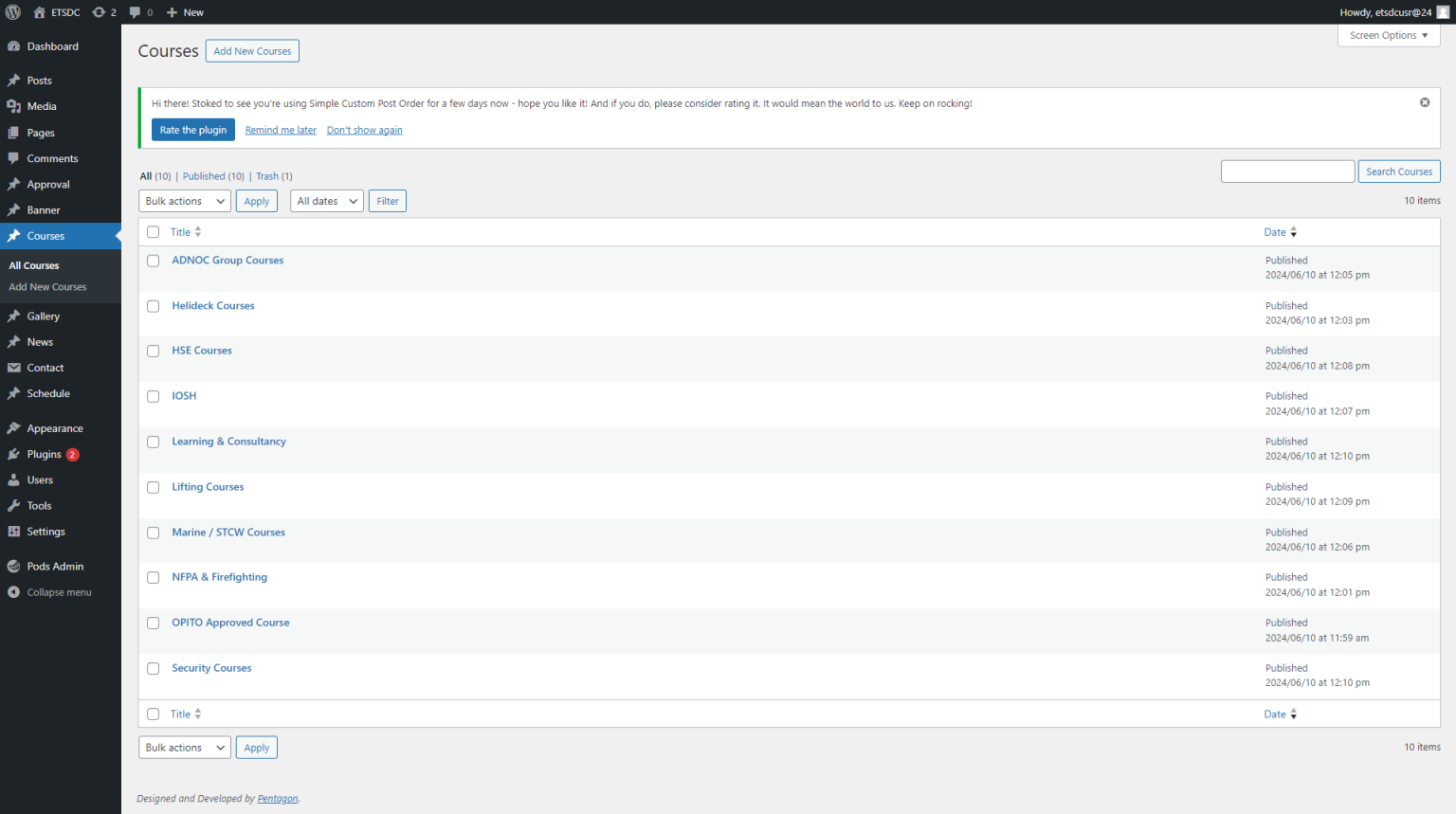
Task: Click inside the search courses input field
Action: (x=1287, y=171)
